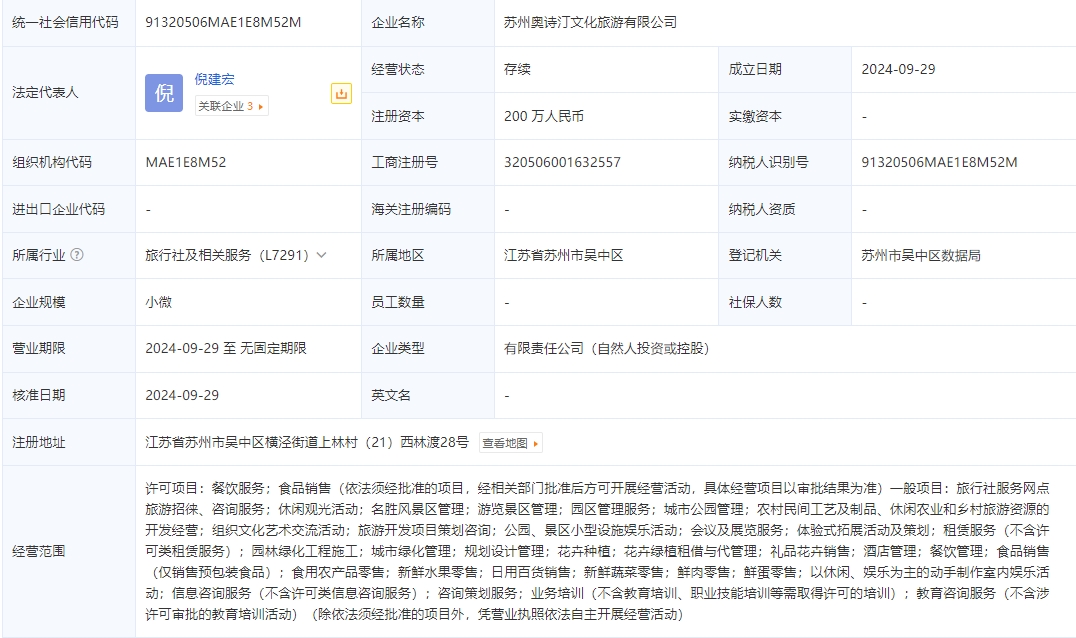Click the 社保人数 label
The width and height of the screenshot is (1076, 638).
pos(755,302)
